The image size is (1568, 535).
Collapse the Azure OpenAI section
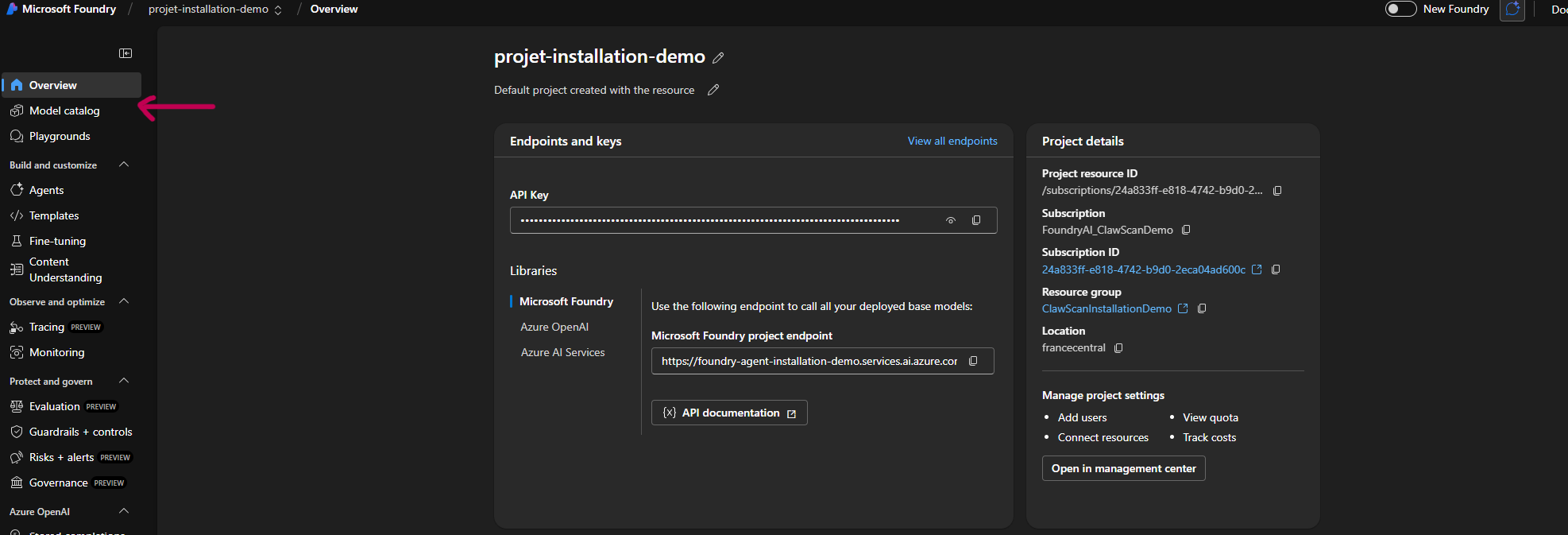click(124, 511)
